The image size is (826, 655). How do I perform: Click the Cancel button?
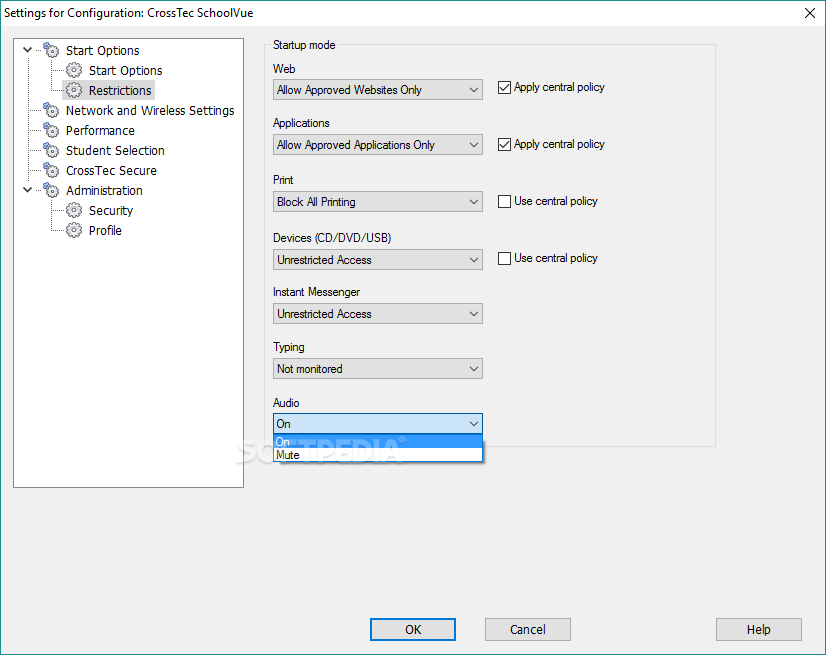tap(528, 630)
